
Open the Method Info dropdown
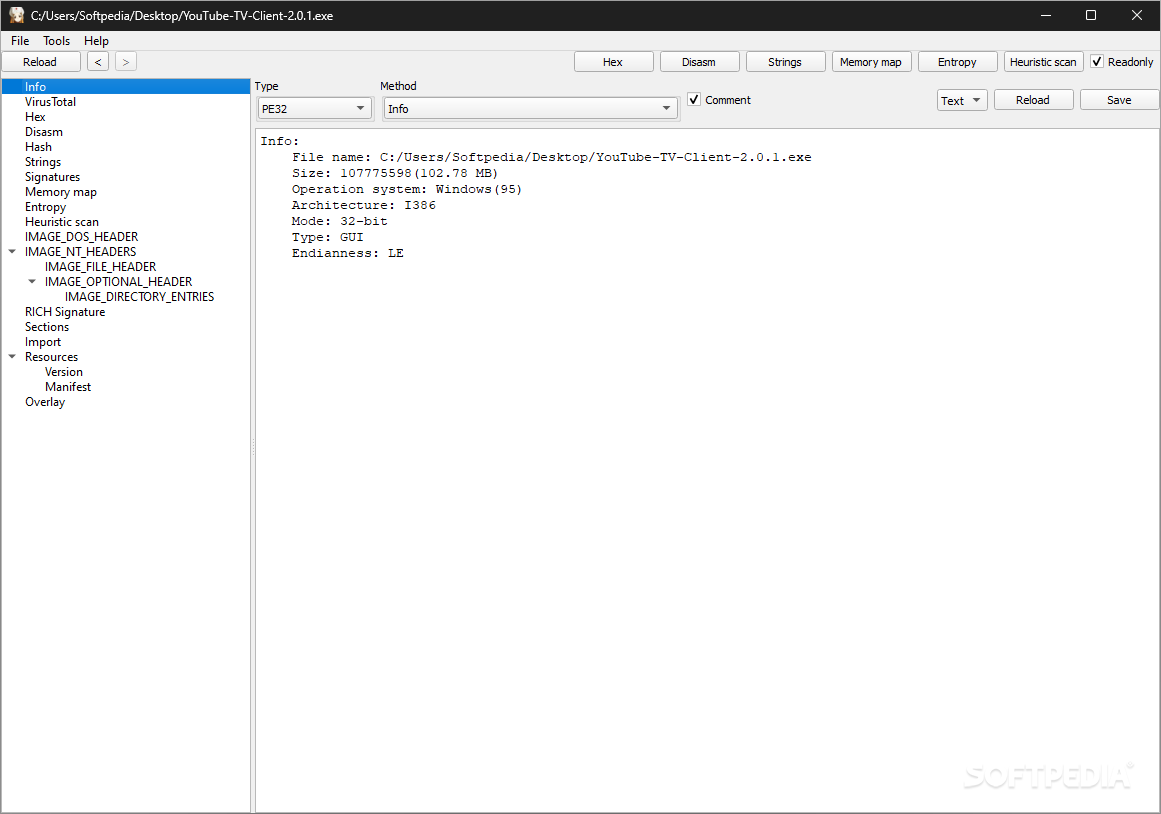530,109
